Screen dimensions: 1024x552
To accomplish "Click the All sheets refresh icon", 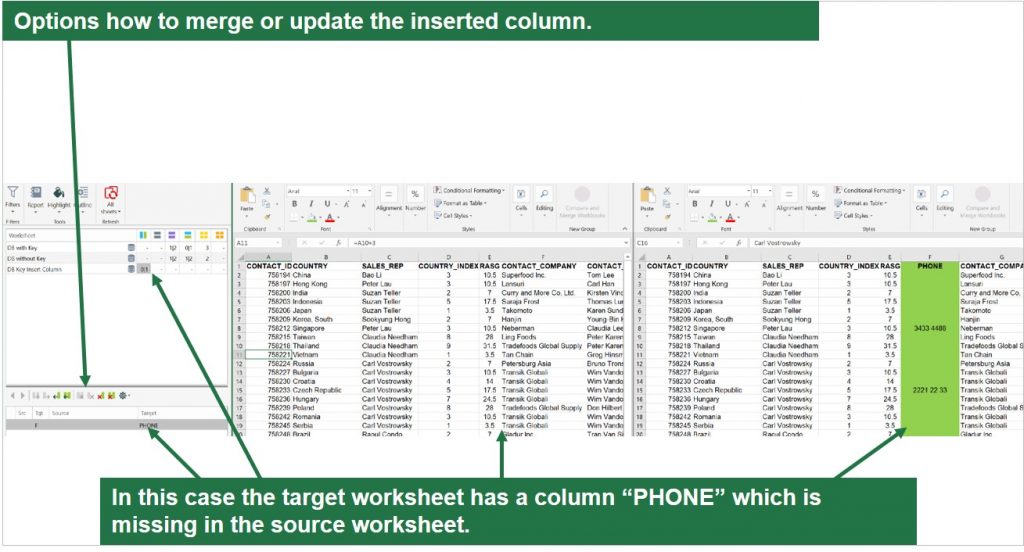I will click(x=112, y=193).
